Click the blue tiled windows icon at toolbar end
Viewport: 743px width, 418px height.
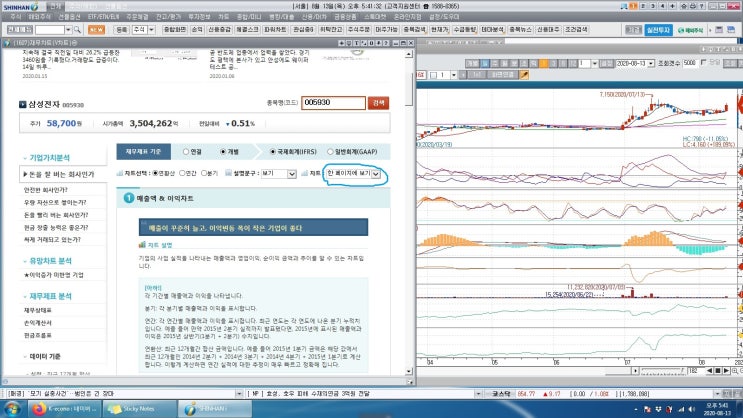coord(731,29)
